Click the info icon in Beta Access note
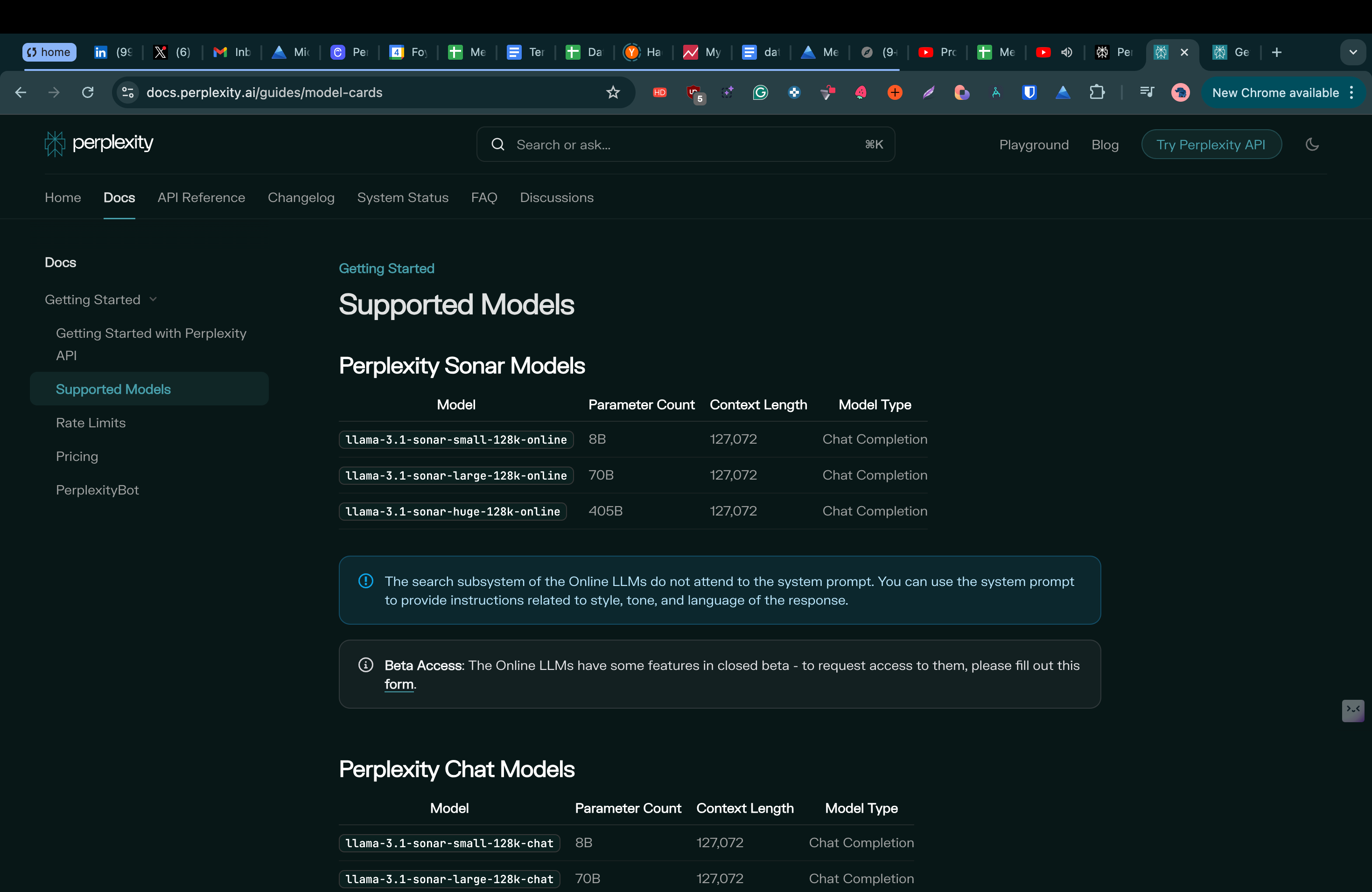1372x892 pixels. [365, 665]
